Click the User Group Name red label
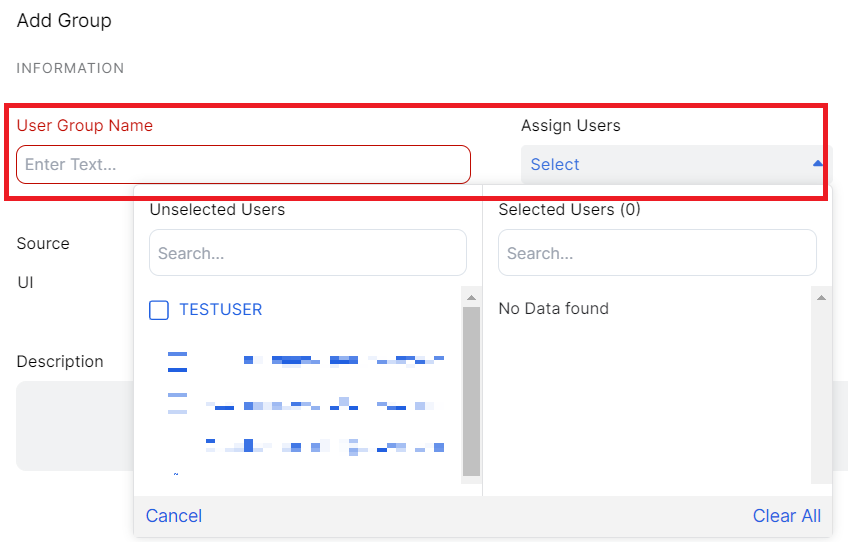 click(x=85, y=126)
